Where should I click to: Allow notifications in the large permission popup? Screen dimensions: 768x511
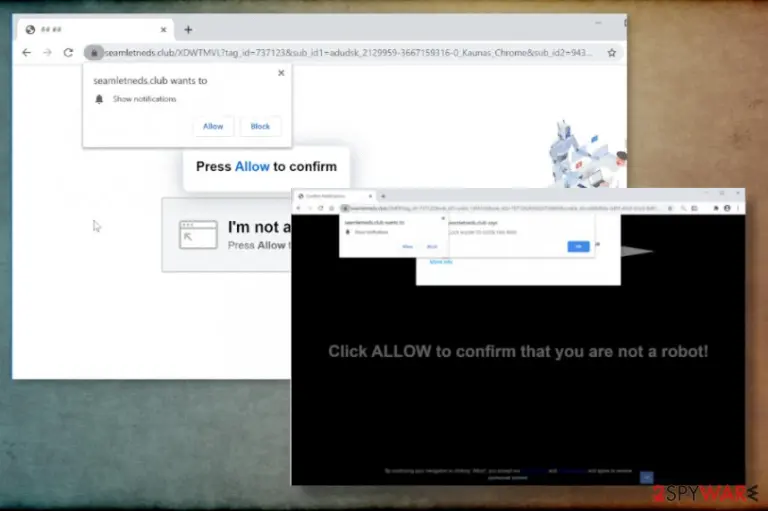(x=213, y=126)
